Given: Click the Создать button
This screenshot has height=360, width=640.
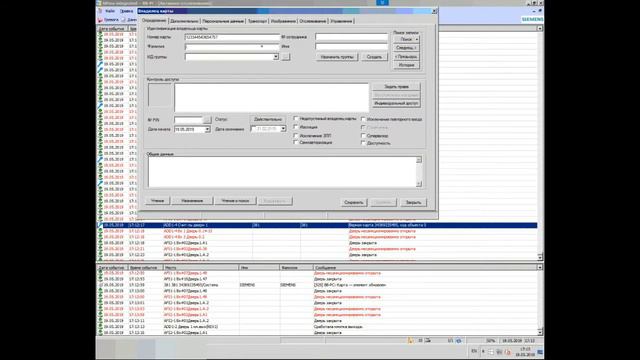Looking at the screenshot, I should (374, 57).
